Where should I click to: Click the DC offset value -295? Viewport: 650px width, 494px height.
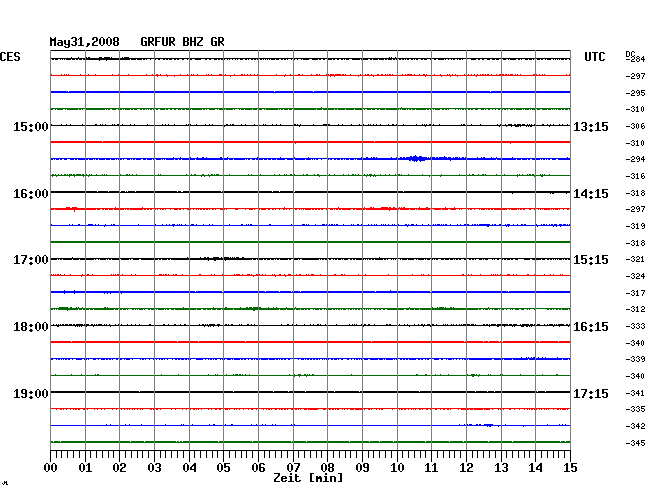click(x=635, y=93)
